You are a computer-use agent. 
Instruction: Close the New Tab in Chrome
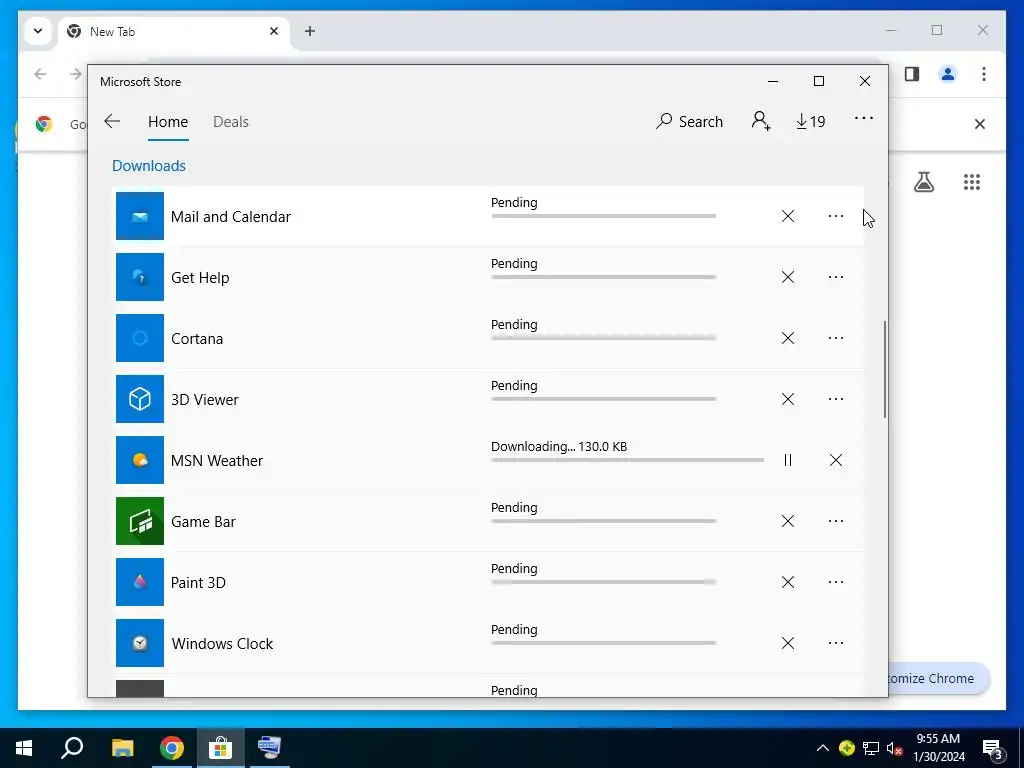[274, 31]
